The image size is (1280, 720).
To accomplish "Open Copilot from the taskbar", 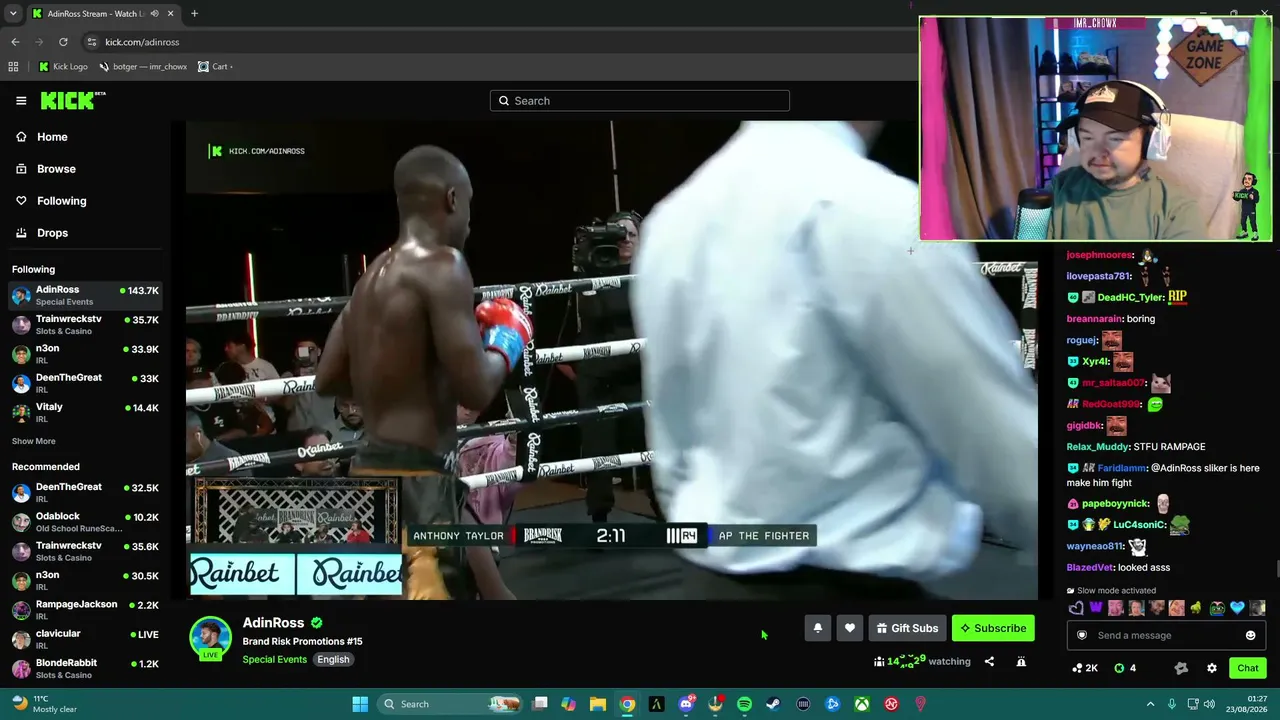I will [x=568, y=704].
